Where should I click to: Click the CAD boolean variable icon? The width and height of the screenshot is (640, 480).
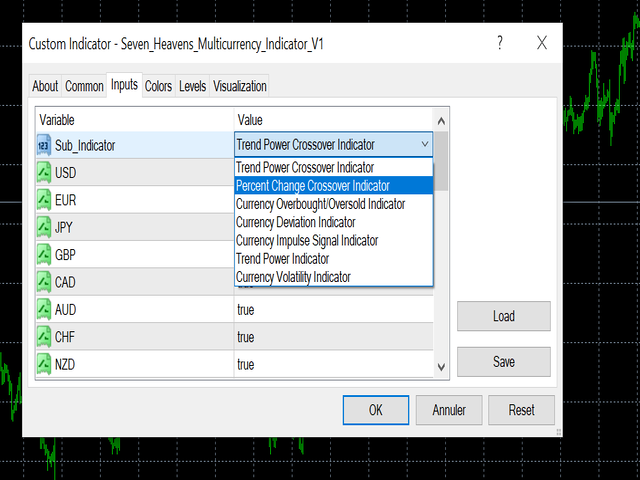point(44,282)
